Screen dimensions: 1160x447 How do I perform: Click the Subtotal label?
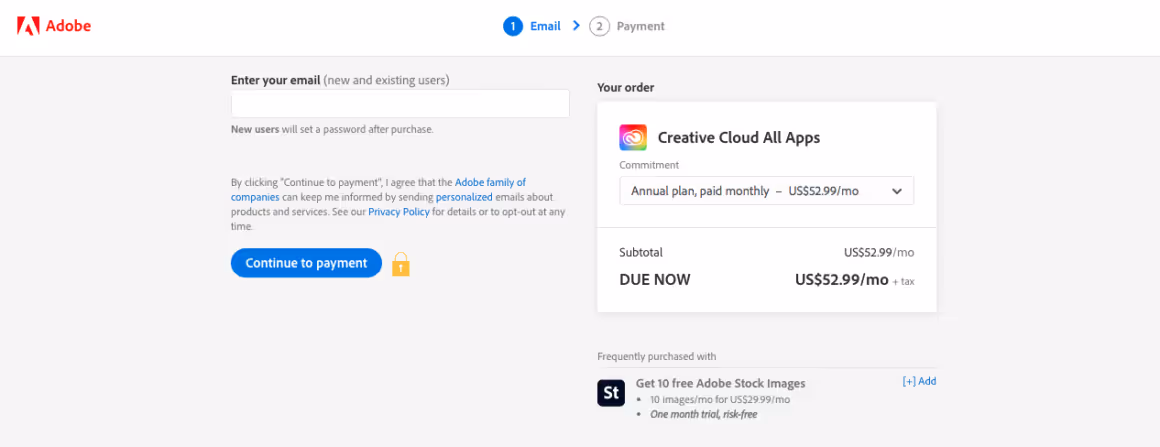[x=641, y=252]
